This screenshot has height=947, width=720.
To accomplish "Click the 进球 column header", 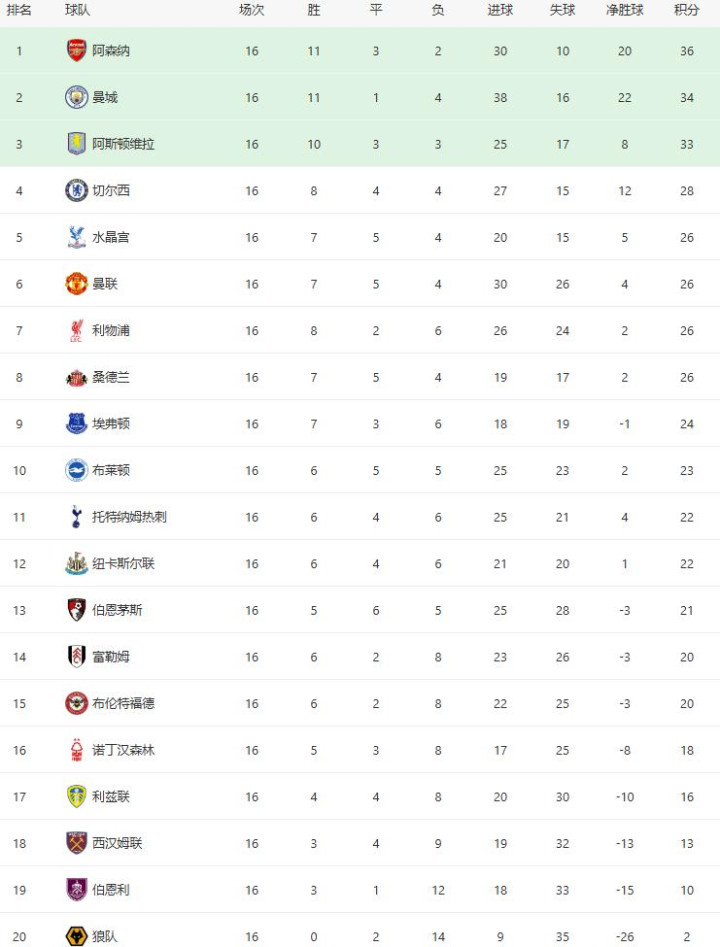I will point(500,10).
